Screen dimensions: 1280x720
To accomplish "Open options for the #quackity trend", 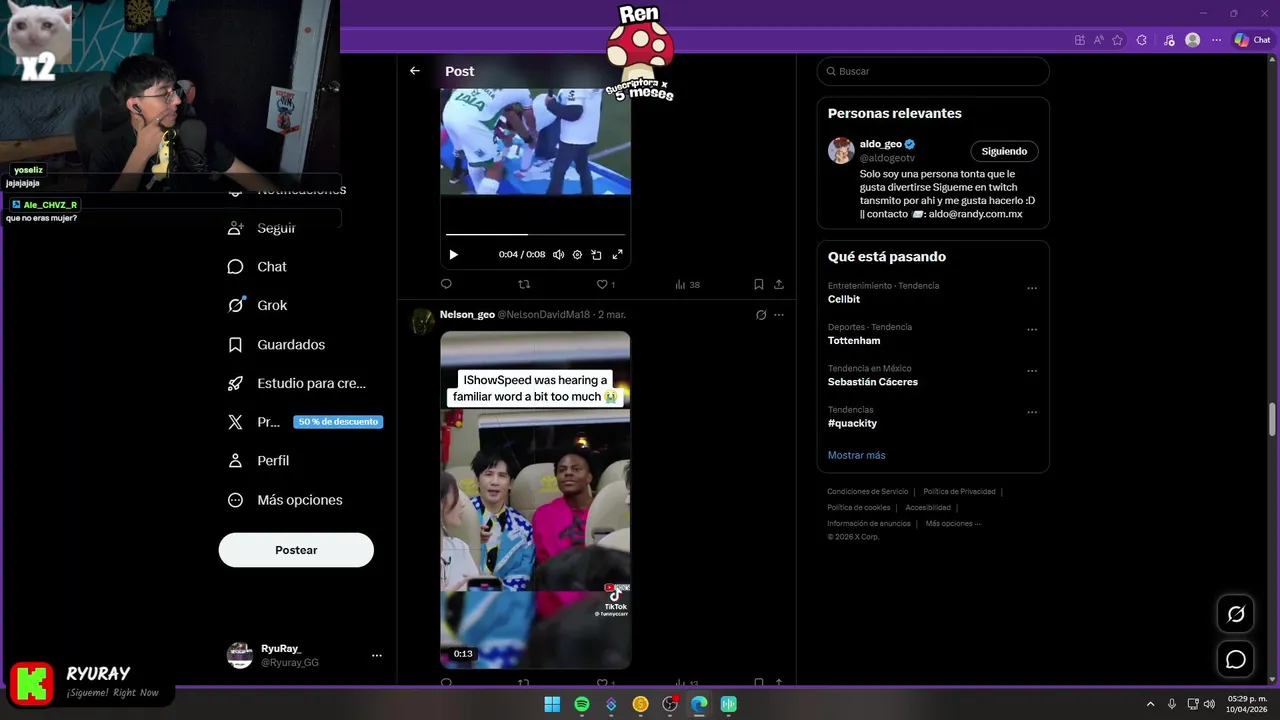I will tap(1032, 412).
